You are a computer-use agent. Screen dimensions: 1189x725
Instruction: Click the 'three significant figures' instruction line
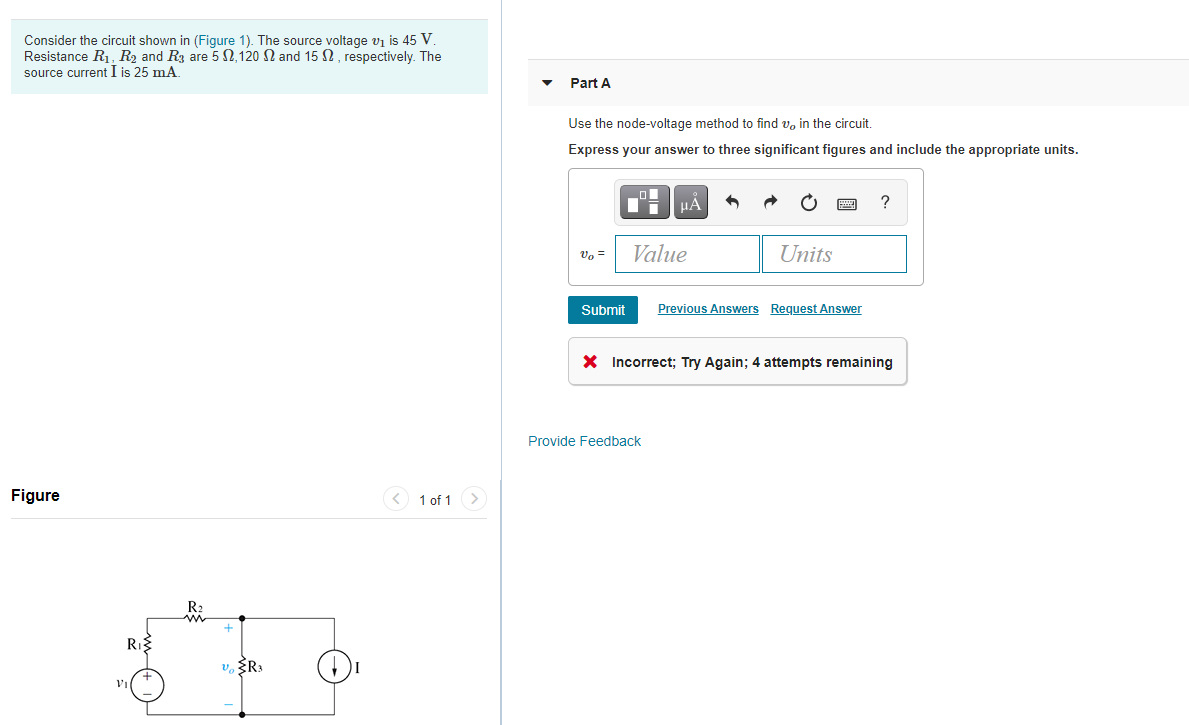(x=824, y=149)
